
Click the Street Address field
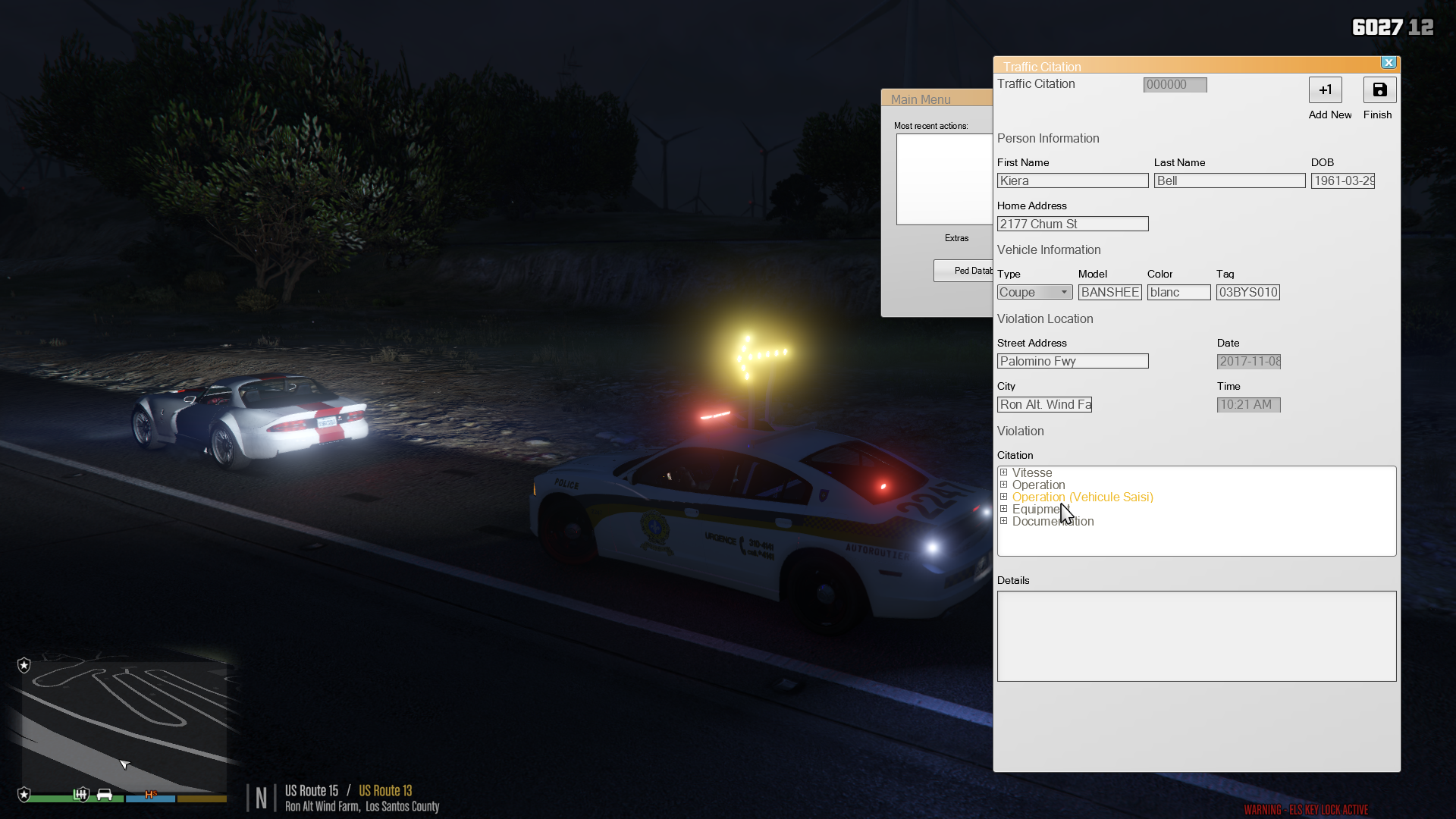1072,361
